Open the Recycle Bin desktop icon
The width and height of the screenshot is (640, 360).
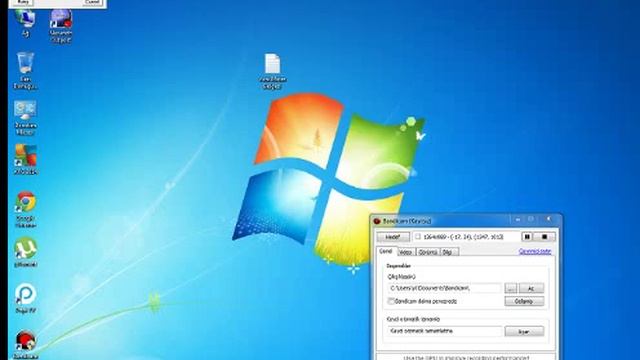(x=25, y=70)
